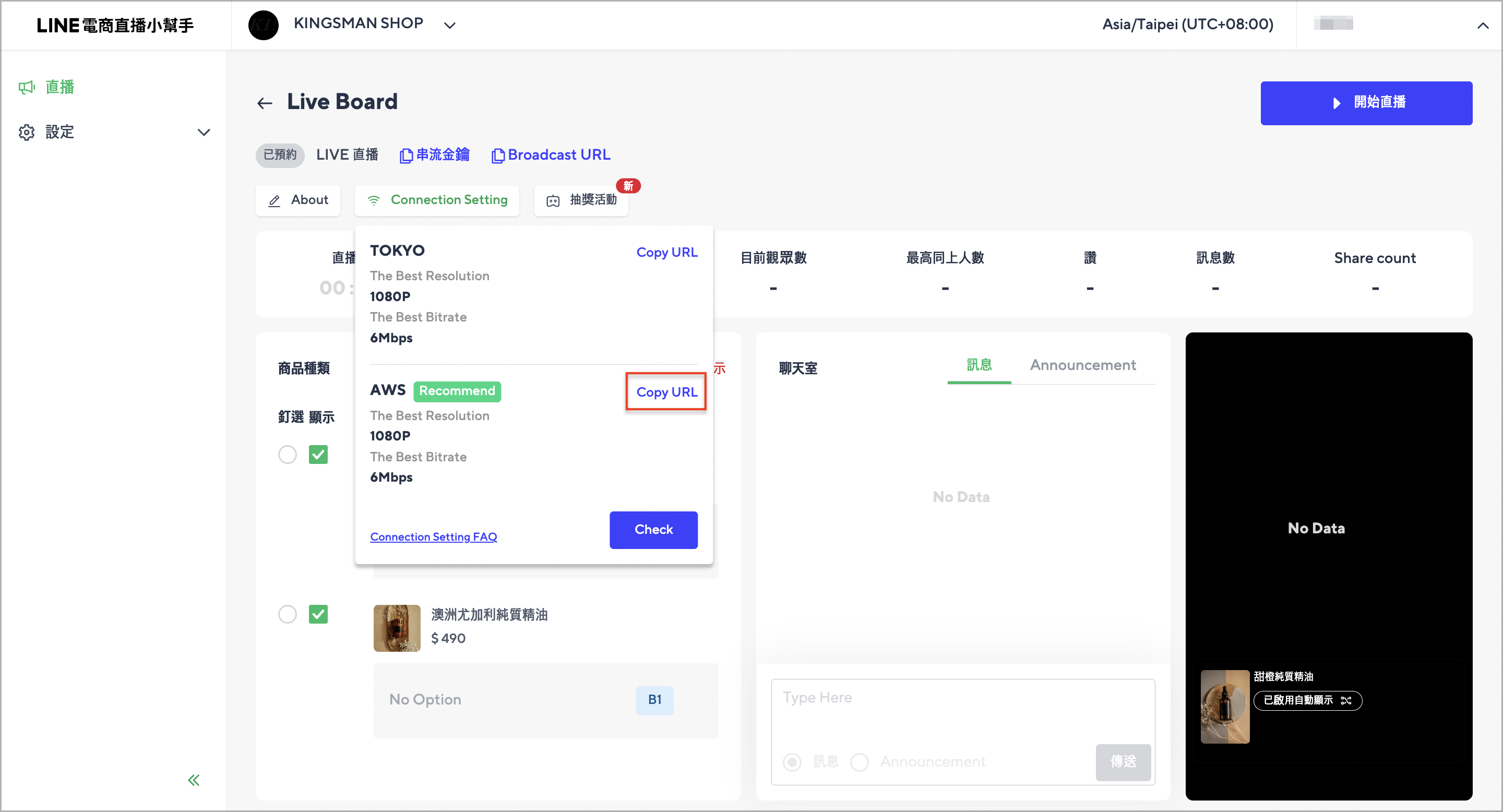Viewport: 1503px width, 812px height.
Task: Click the LINE電商直播小幫手 logo
Action: pyautogui.click(x=115, y=25)
